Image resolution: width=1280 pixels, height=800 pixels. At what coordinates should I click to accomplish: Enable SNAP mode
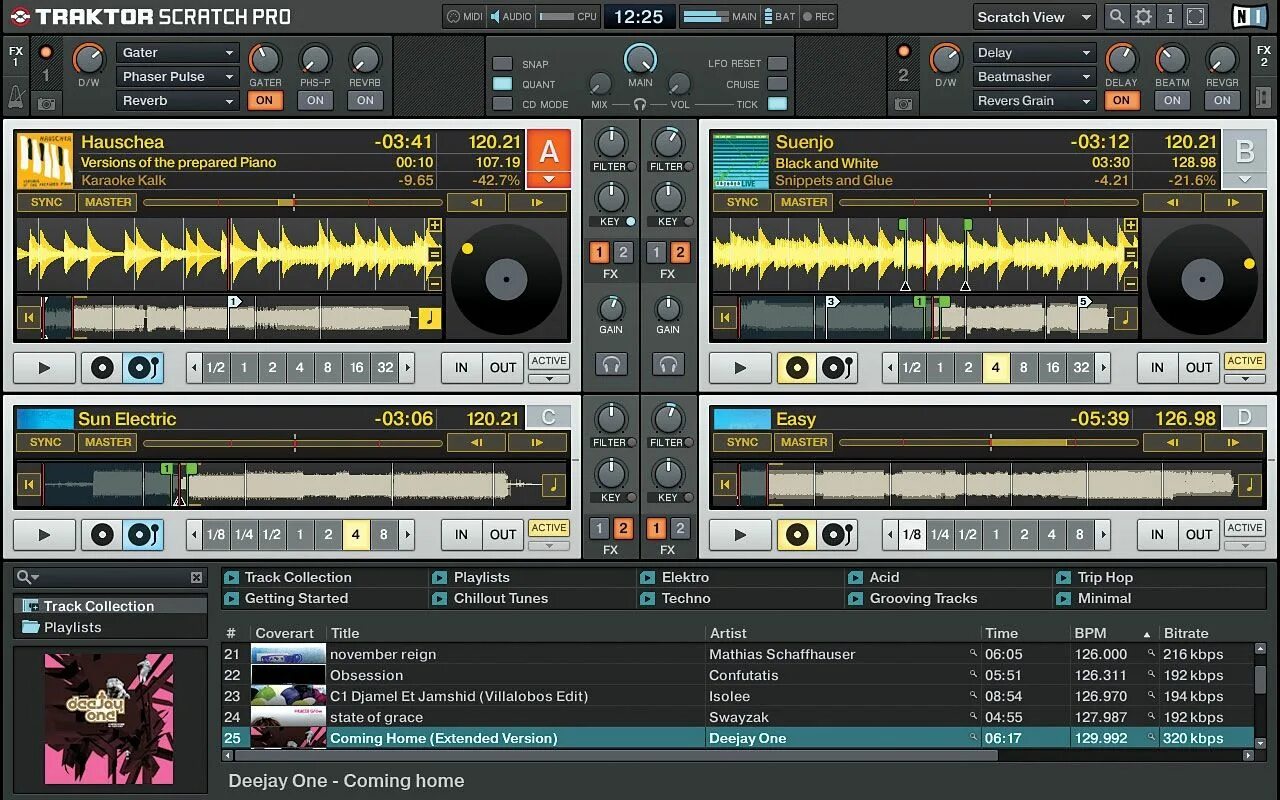coord(502,64)
